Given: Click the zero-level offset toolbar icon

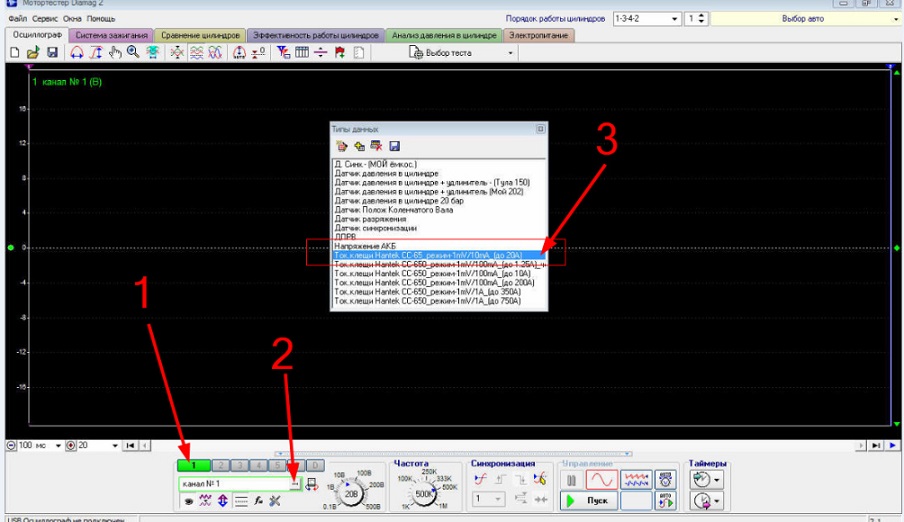Looking at the screenshot, I should click(x=258, y=52).
